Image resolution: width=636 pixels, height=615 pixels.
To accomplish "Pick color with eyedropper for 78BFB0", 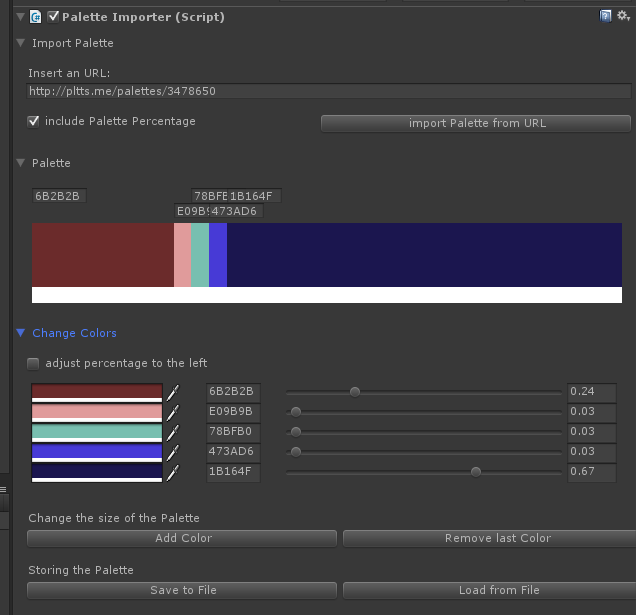I will pos(173,432).
